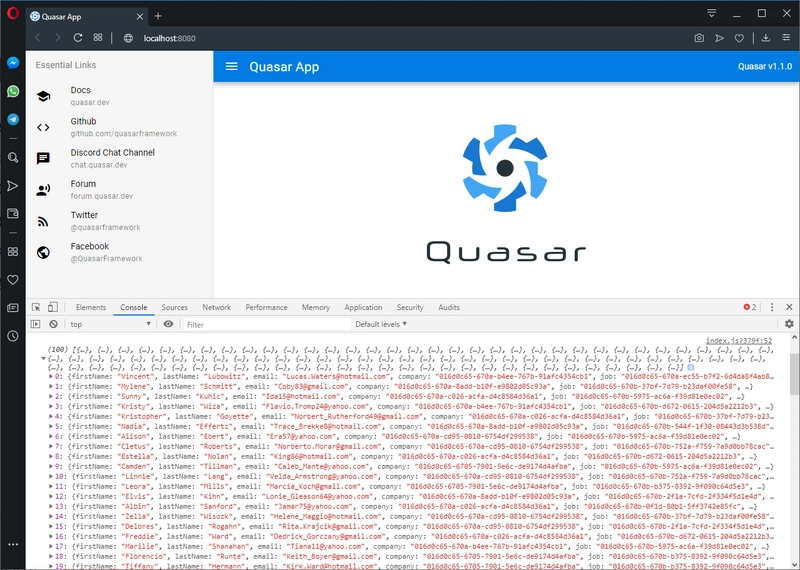Activate DevTools inspect element picker

[36, 307]
